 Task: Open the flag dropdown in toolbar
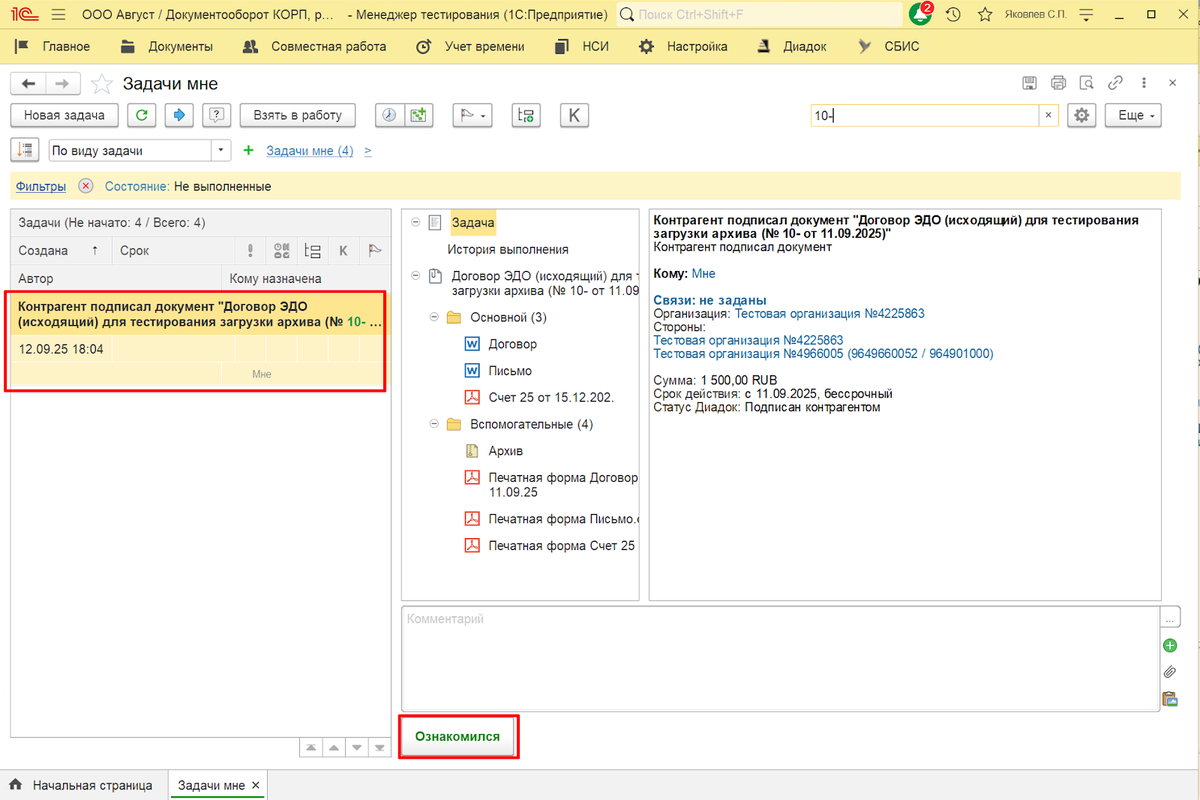[472, 115]
